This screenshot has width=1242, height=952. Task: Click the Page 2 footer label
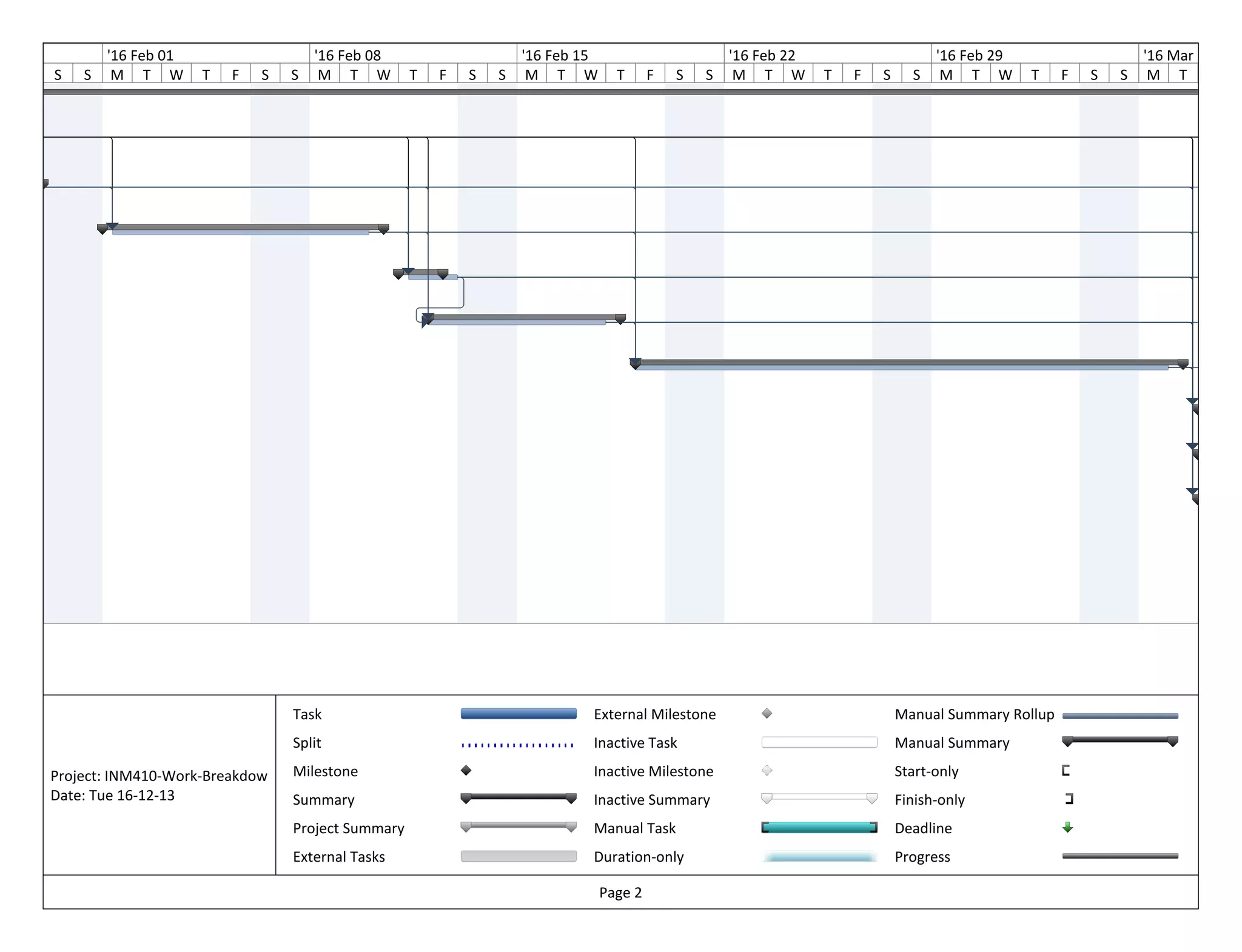[620, 892]
